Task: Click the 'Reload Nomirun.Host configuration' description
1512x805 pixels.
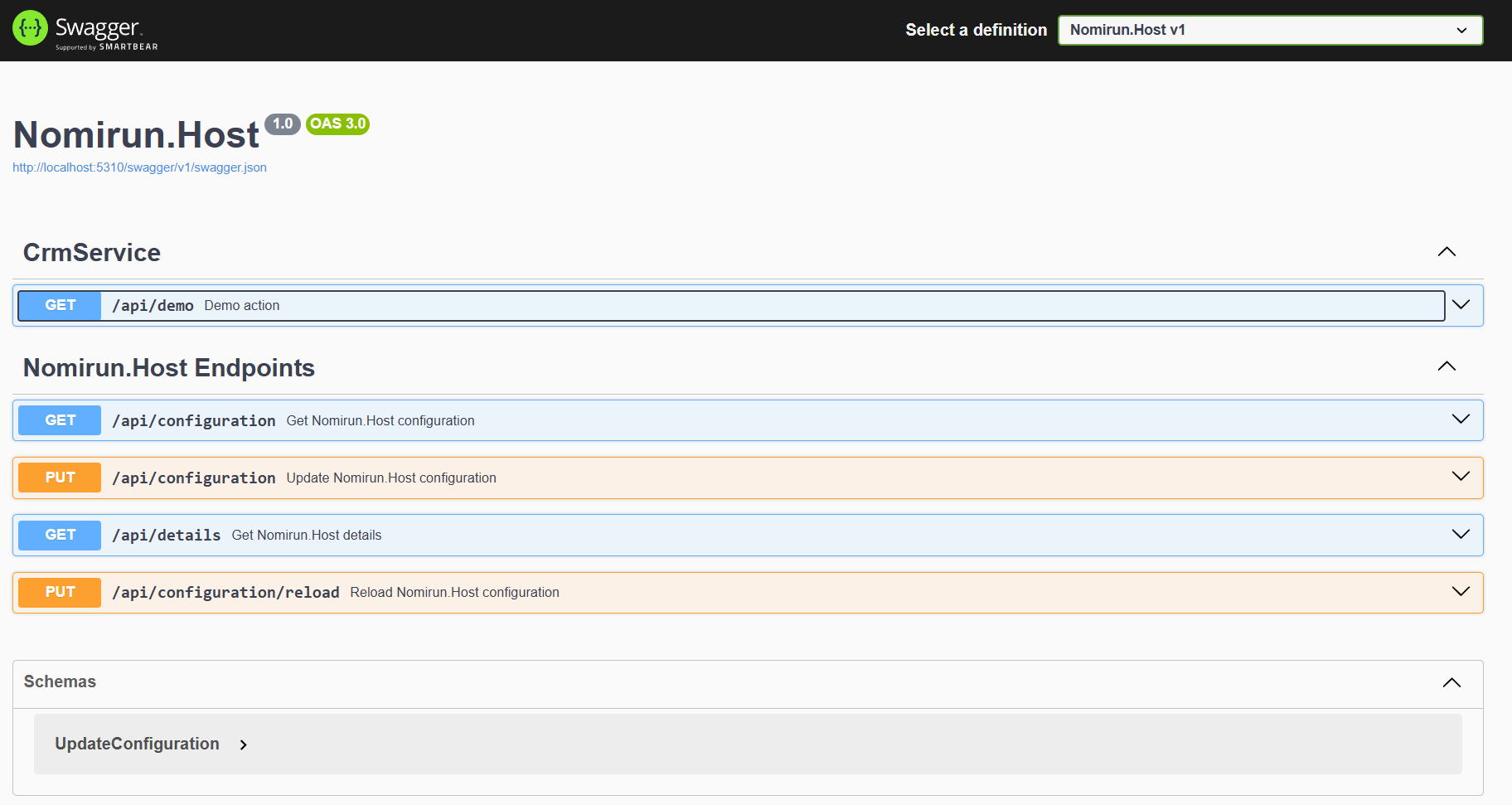Action: (x=454, y=593)
